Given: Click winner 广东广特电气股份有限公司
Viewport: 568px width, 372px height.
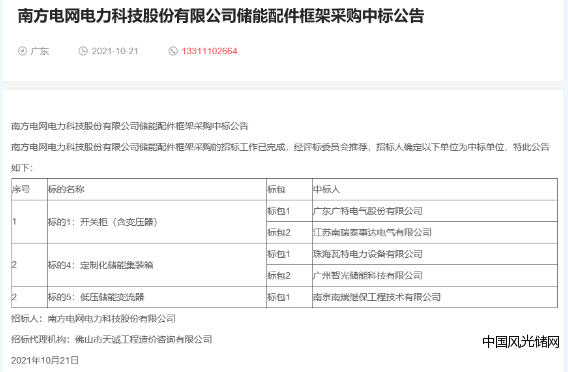Looking at the screenshot, I should [x=368, y=211].
